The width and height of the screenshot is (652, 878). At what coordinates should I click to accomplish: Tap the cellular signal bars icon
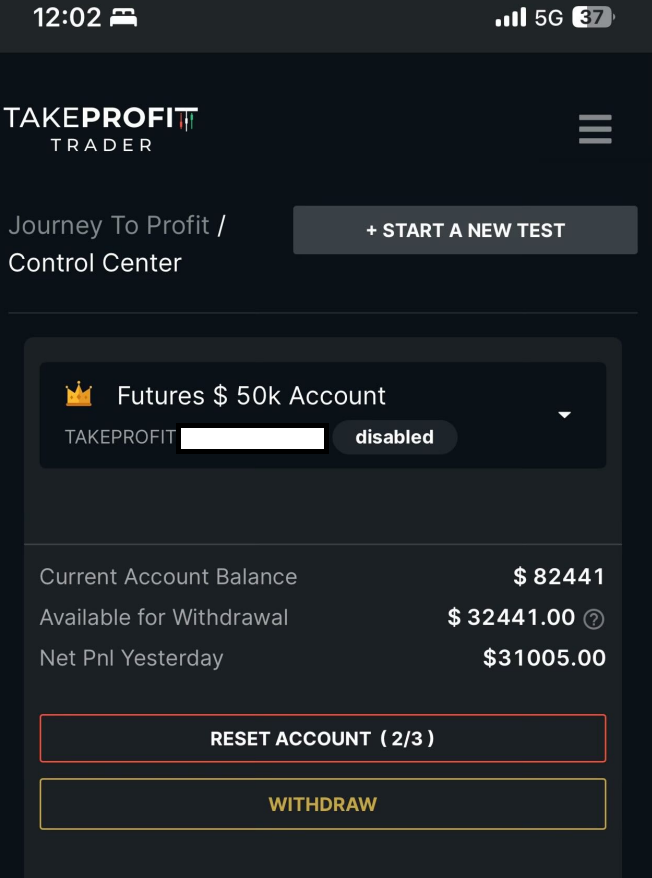click(510, 18)
